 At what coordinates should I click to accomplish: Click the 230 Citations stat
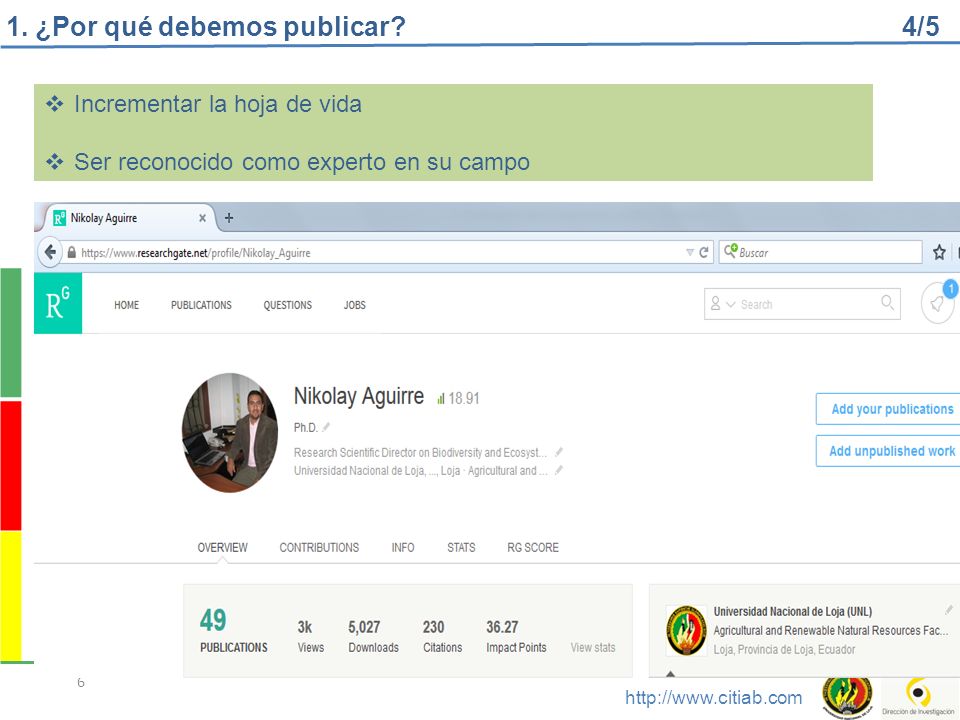tap(442, 636)
